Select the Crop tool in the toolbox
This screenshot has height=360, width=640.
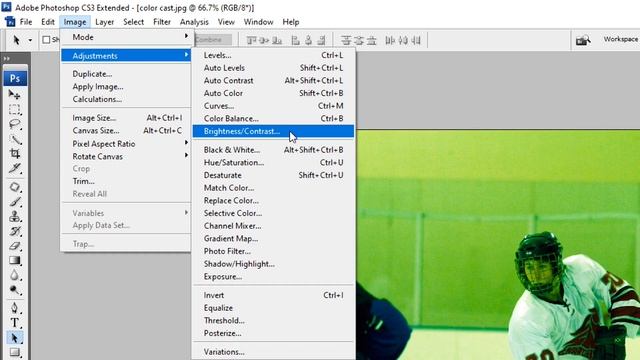tap(14, 153)
